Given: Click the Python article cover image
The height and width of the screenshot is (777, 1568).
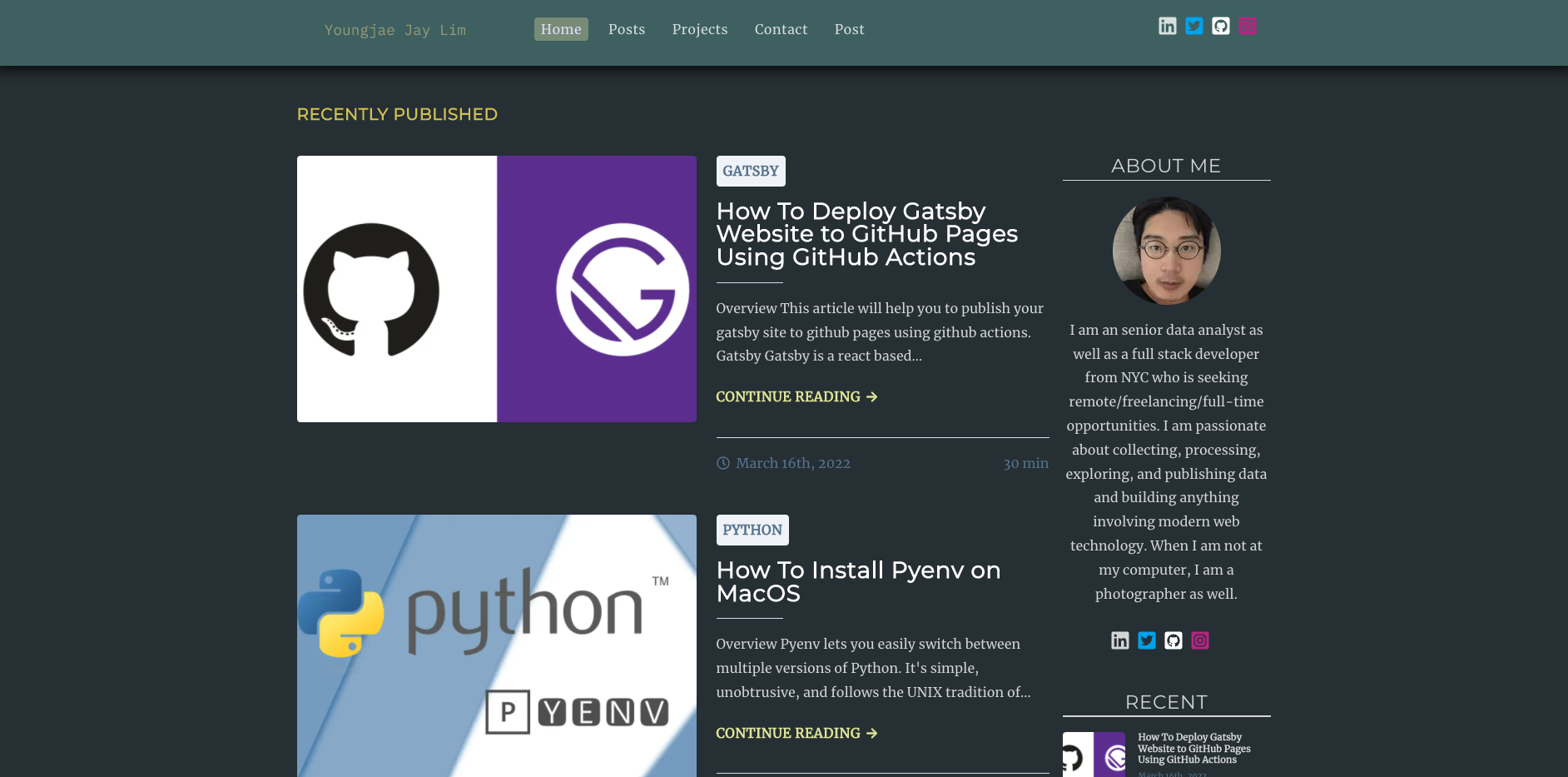Looking at the screenshot, I should click(496, 645).
